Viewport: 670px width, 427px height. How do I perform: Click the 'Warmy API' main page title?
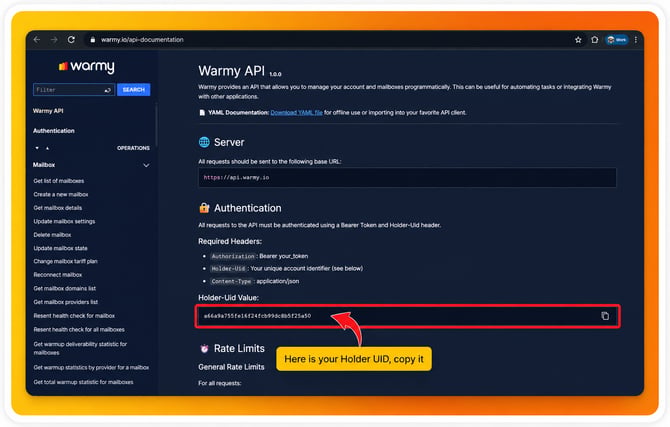coord(231,71)
